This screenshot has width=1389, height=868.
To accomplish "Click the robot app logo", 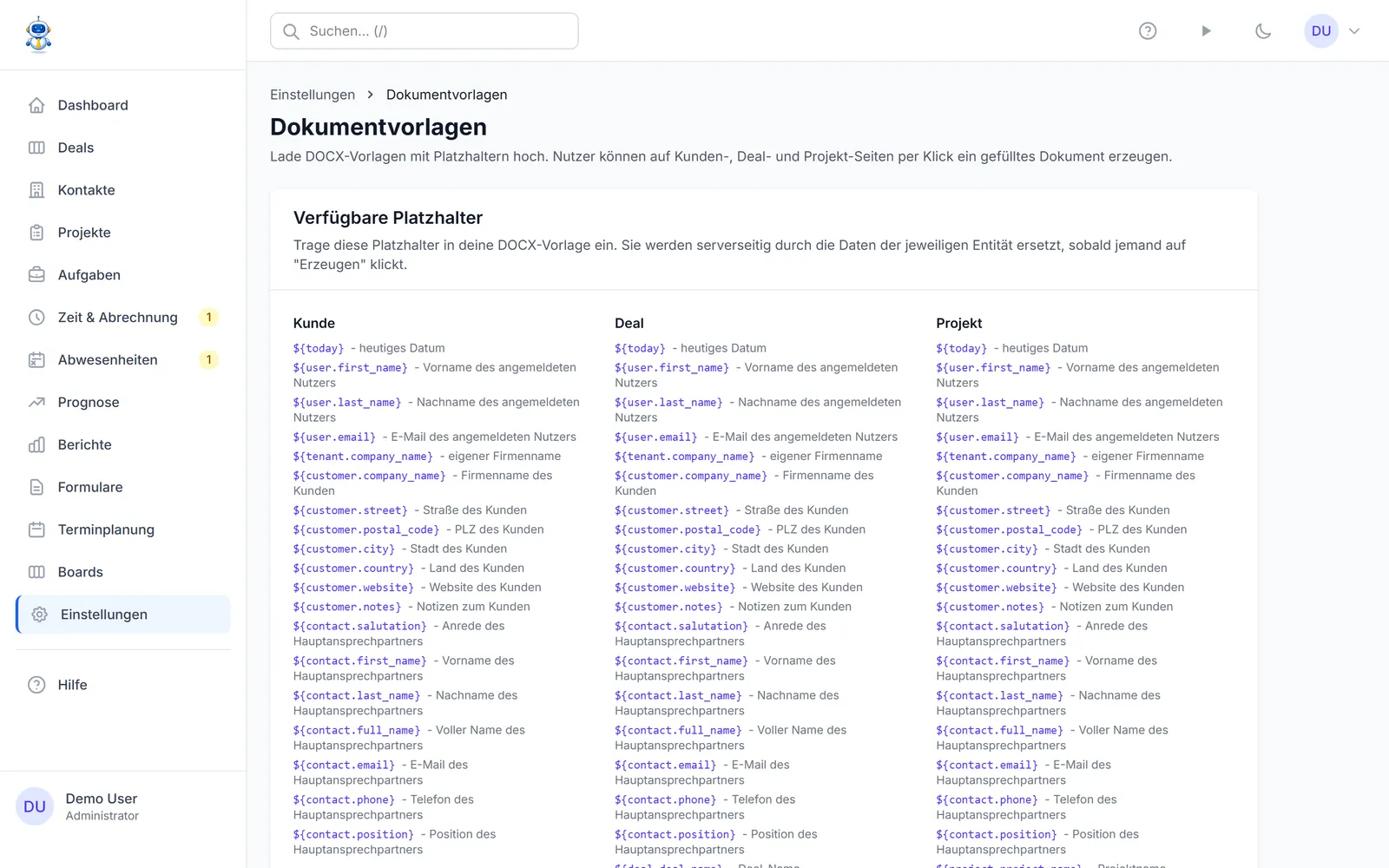I will point(38,35).
